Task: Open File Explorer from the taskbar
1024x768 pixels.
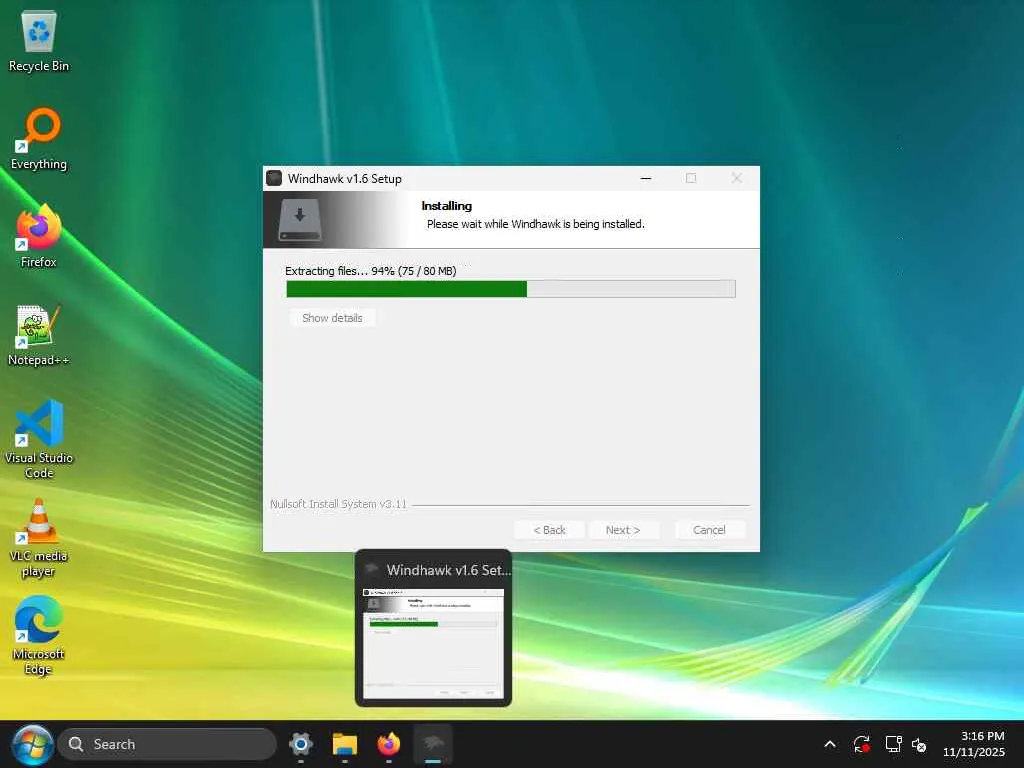Action: [x=345, y=744]
